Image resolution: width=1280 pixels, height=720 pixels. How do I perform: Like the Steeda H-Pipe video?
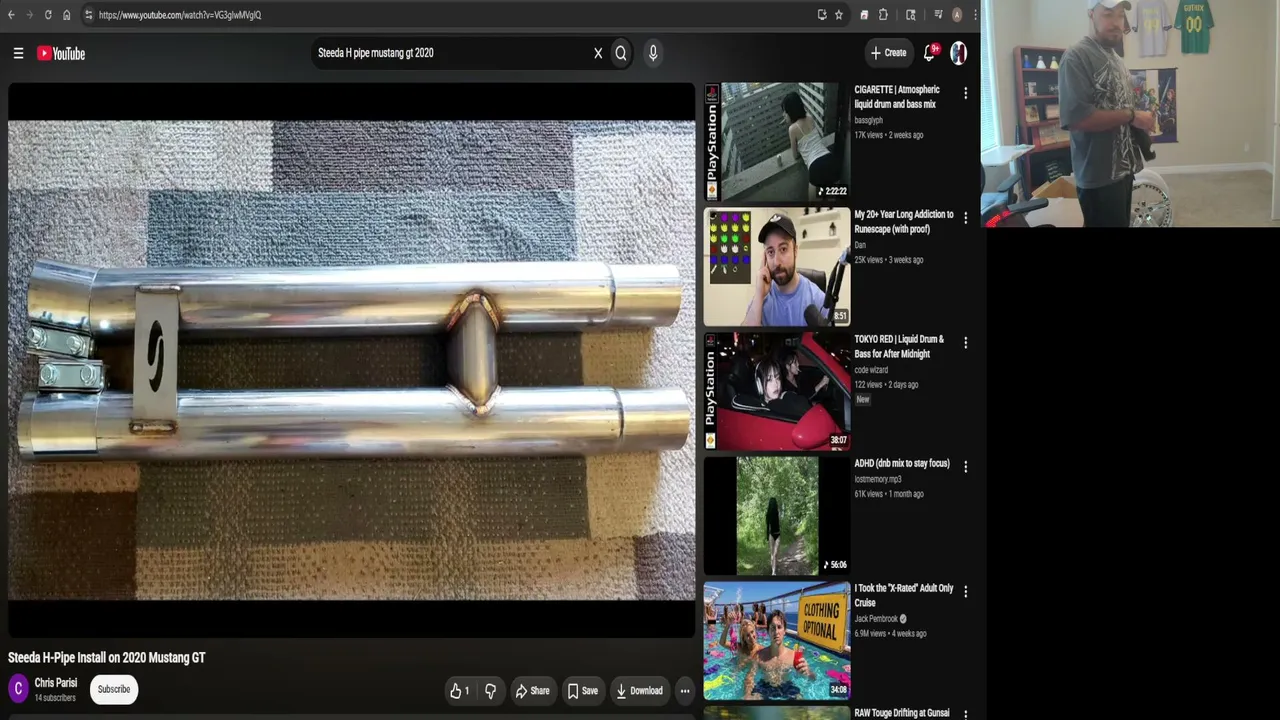[459, 690]
